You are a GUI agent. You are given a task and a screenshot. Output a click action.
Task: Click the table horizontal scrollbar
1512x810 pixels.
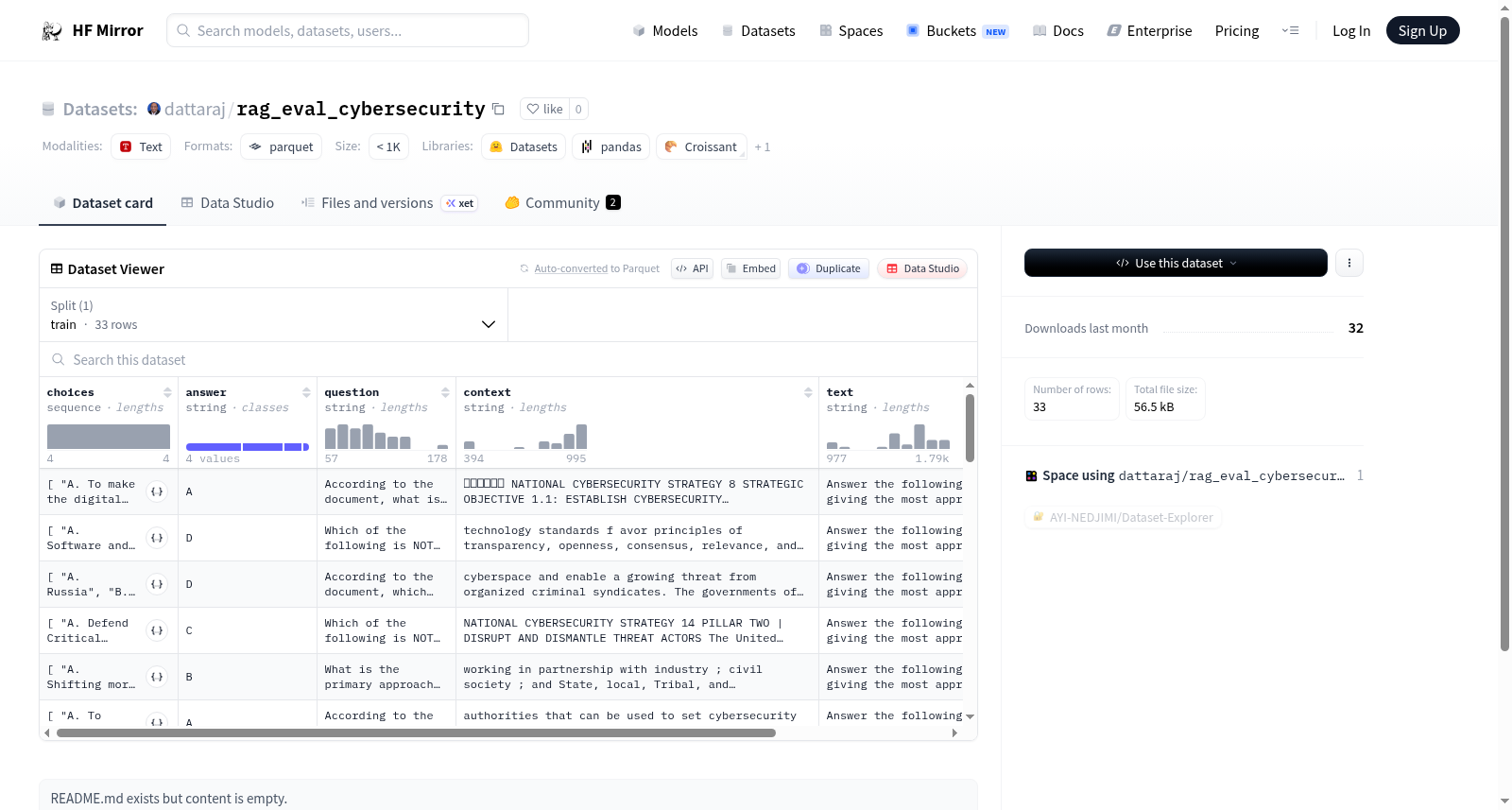coord(416,732)
